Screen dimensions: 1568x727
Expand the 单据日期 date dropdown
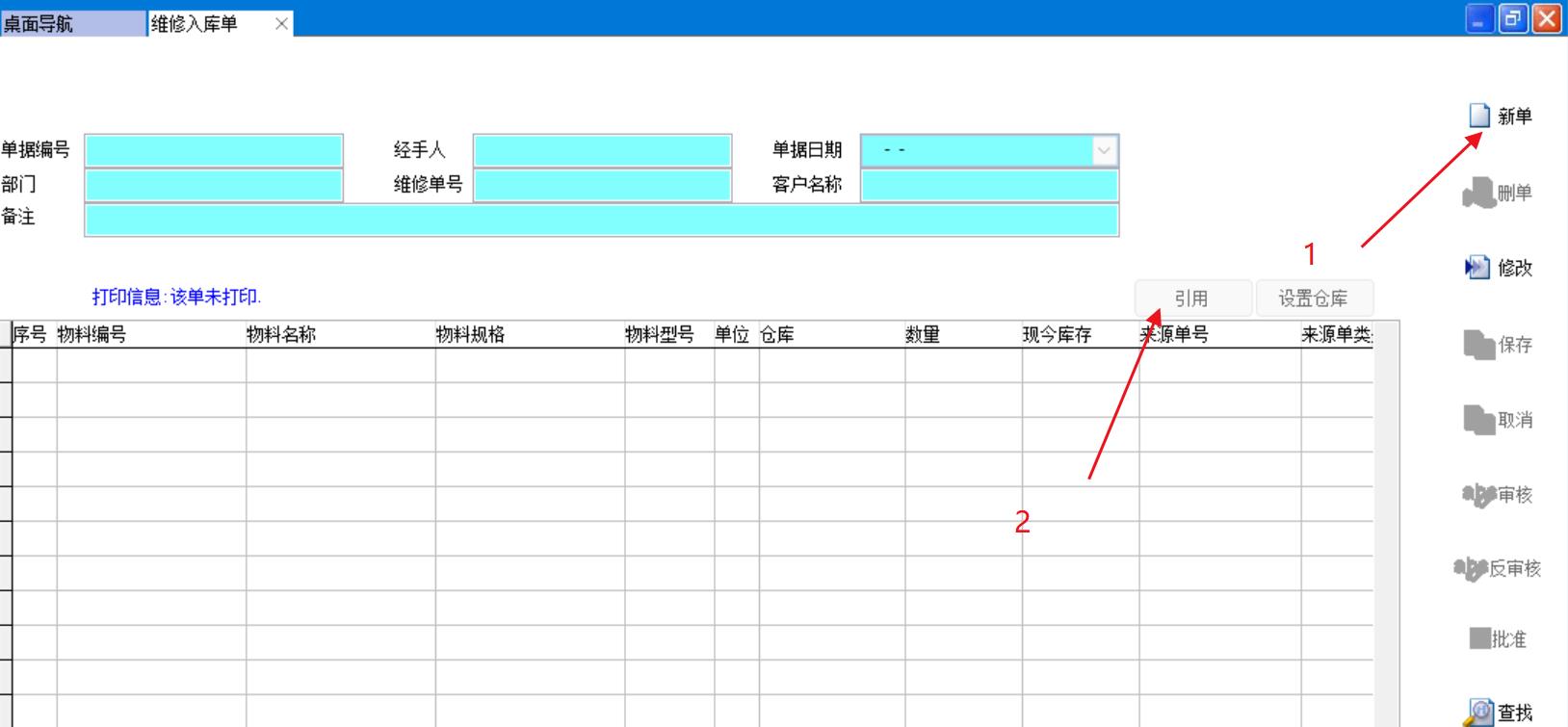[x=1104, y=150]
